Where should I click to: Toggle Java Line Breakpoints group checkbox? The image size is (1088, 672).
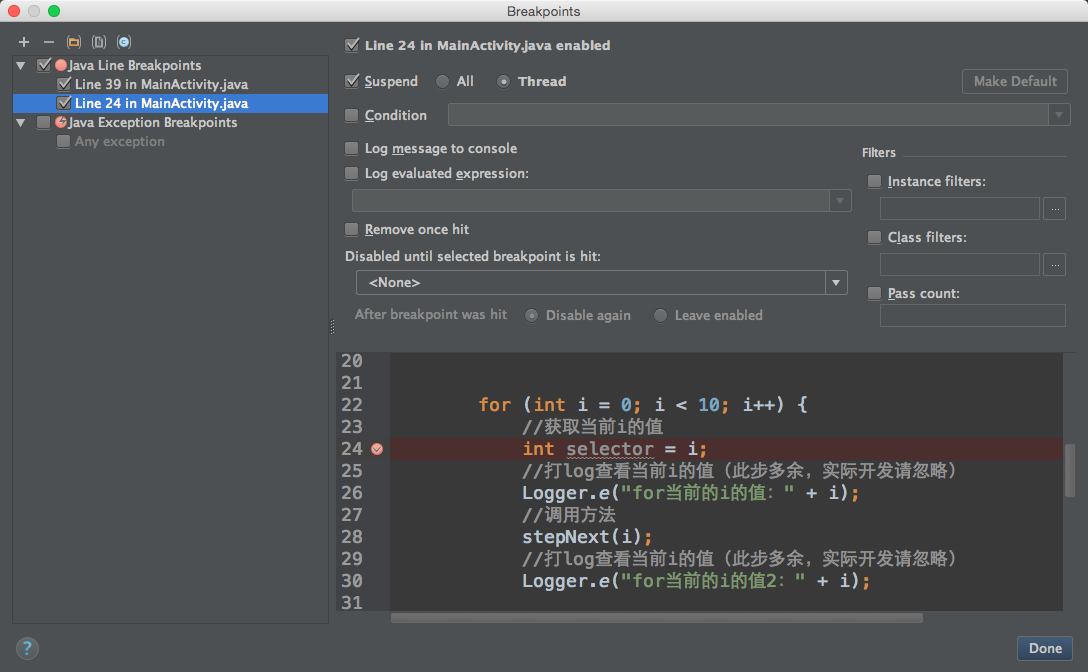(44, 65)
